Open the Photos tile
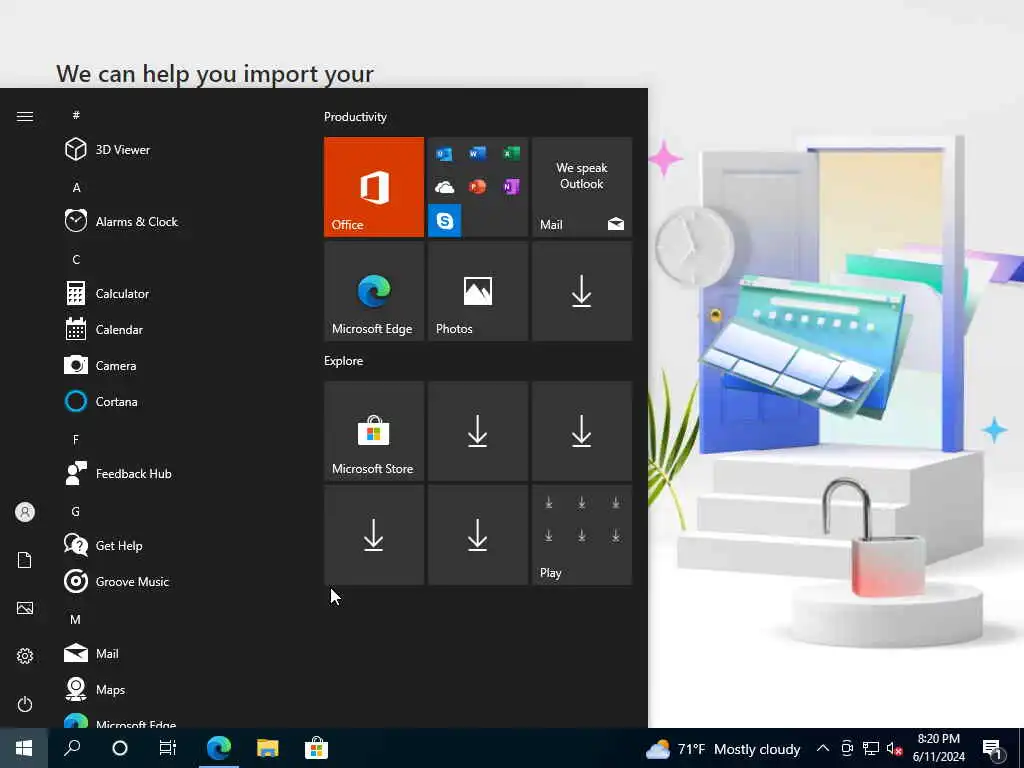 (x=477, y=291)
